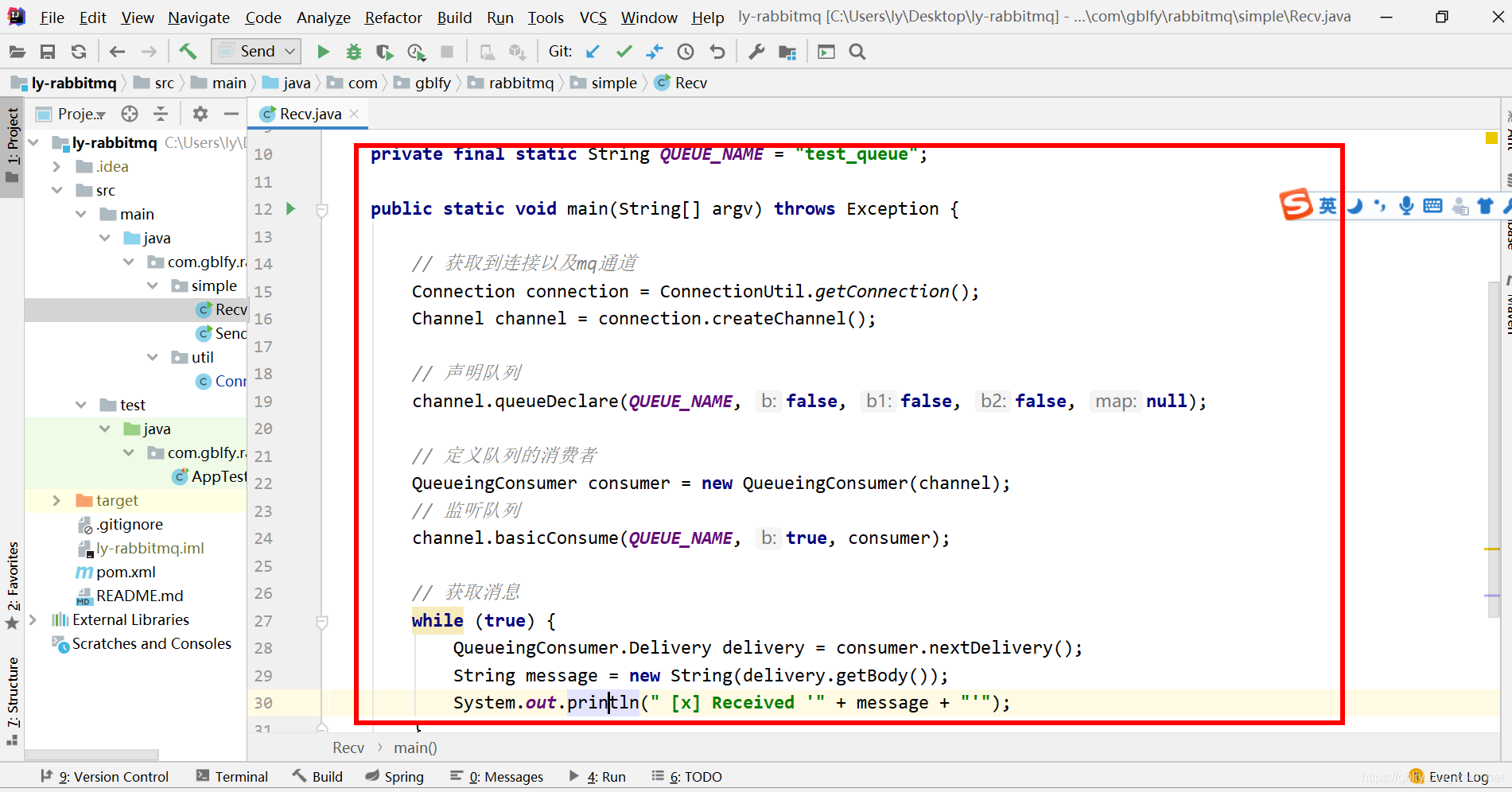Collapse the ly-rabbitmq root node
1512x792 pixels.
[33, 142]
